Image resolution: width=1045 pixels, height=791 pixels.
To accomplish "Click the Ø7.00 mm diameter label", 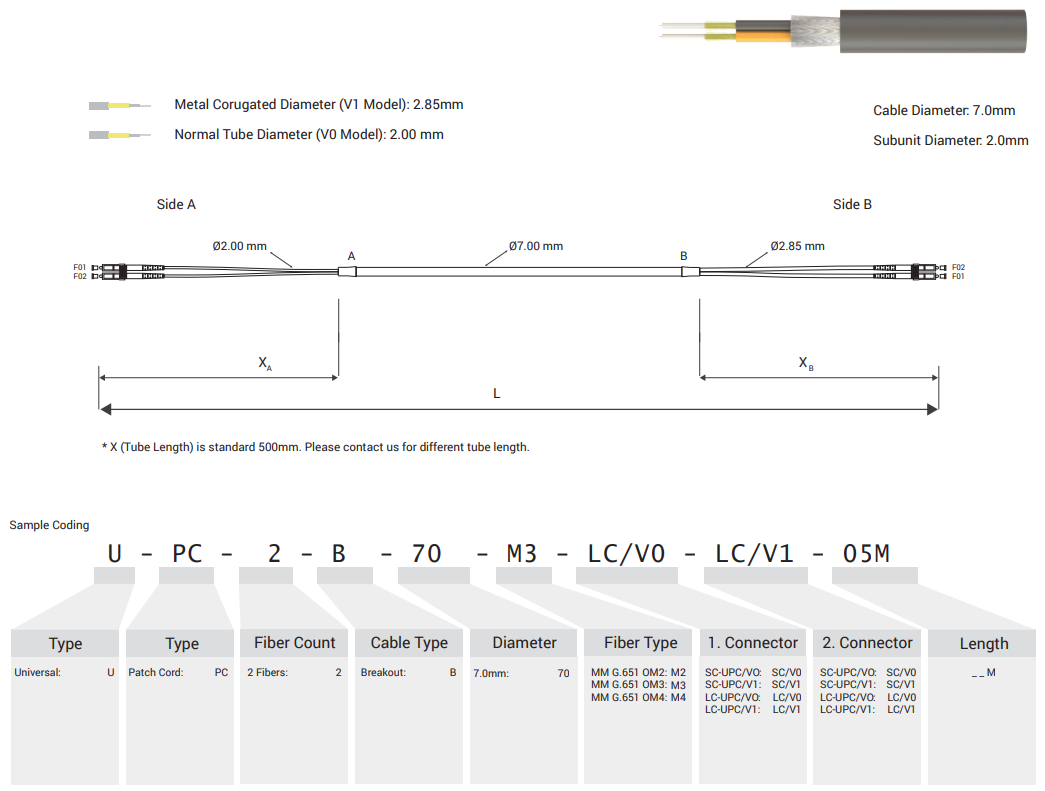I will coord(535,246).
